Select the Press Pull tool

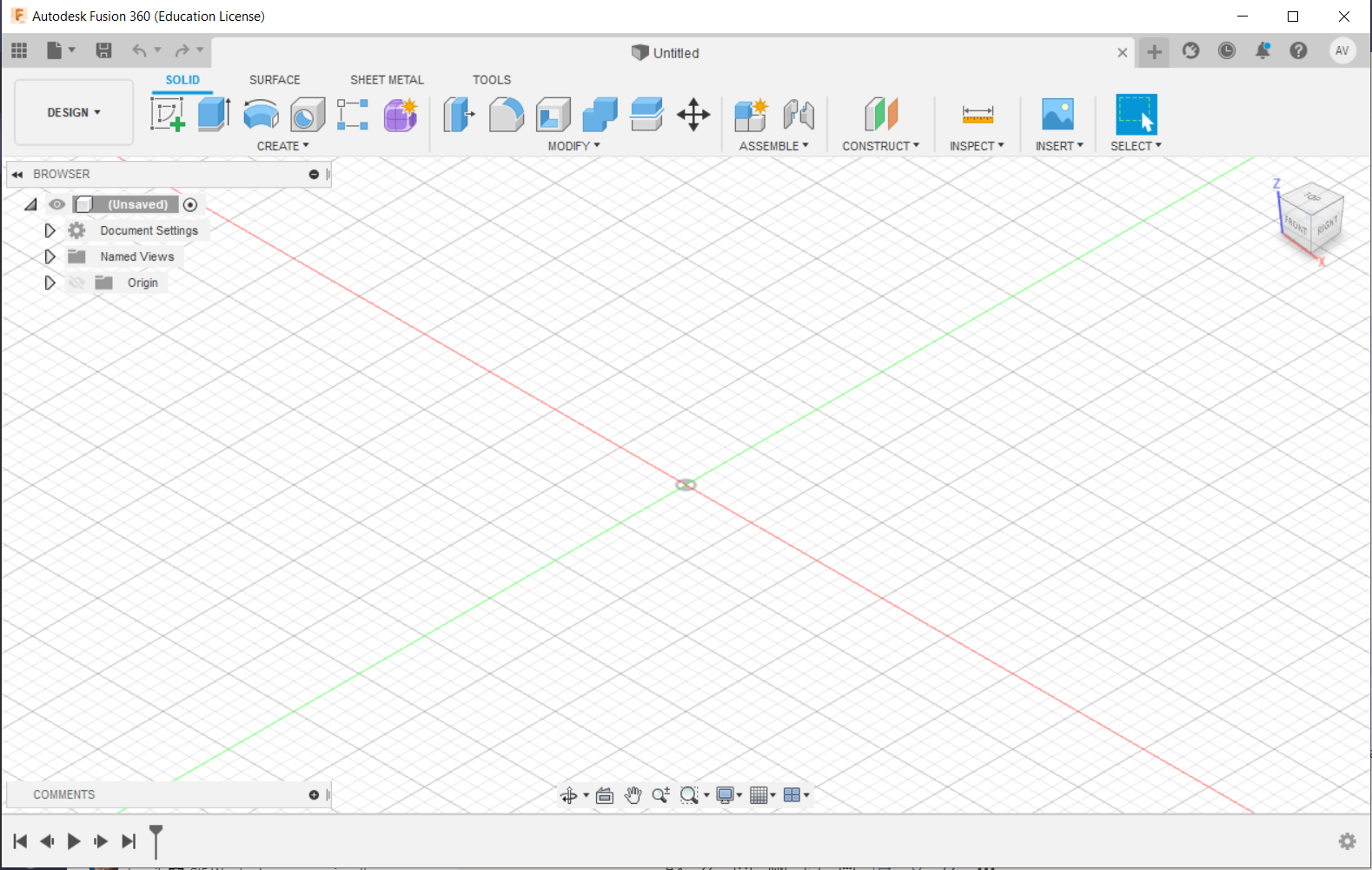click(x=459, y=114)
